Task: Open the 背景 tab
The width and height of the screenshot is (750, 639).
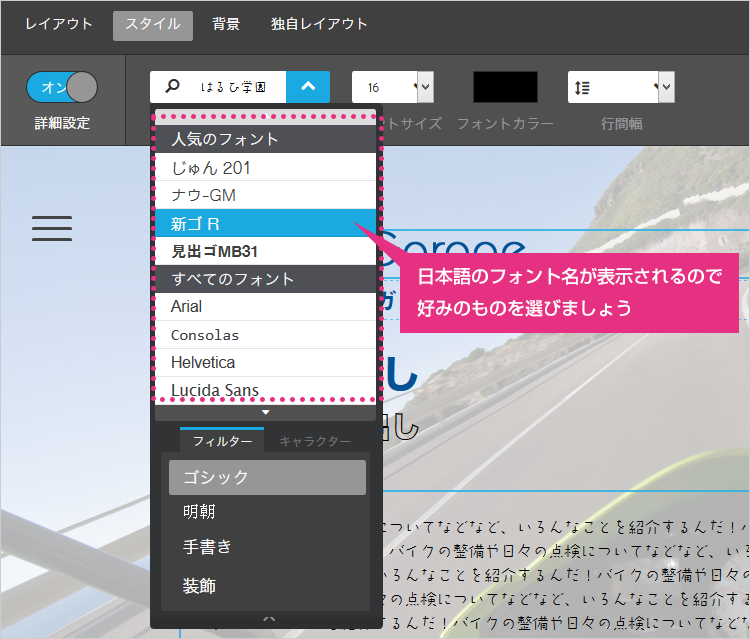Action: (226, 24)
